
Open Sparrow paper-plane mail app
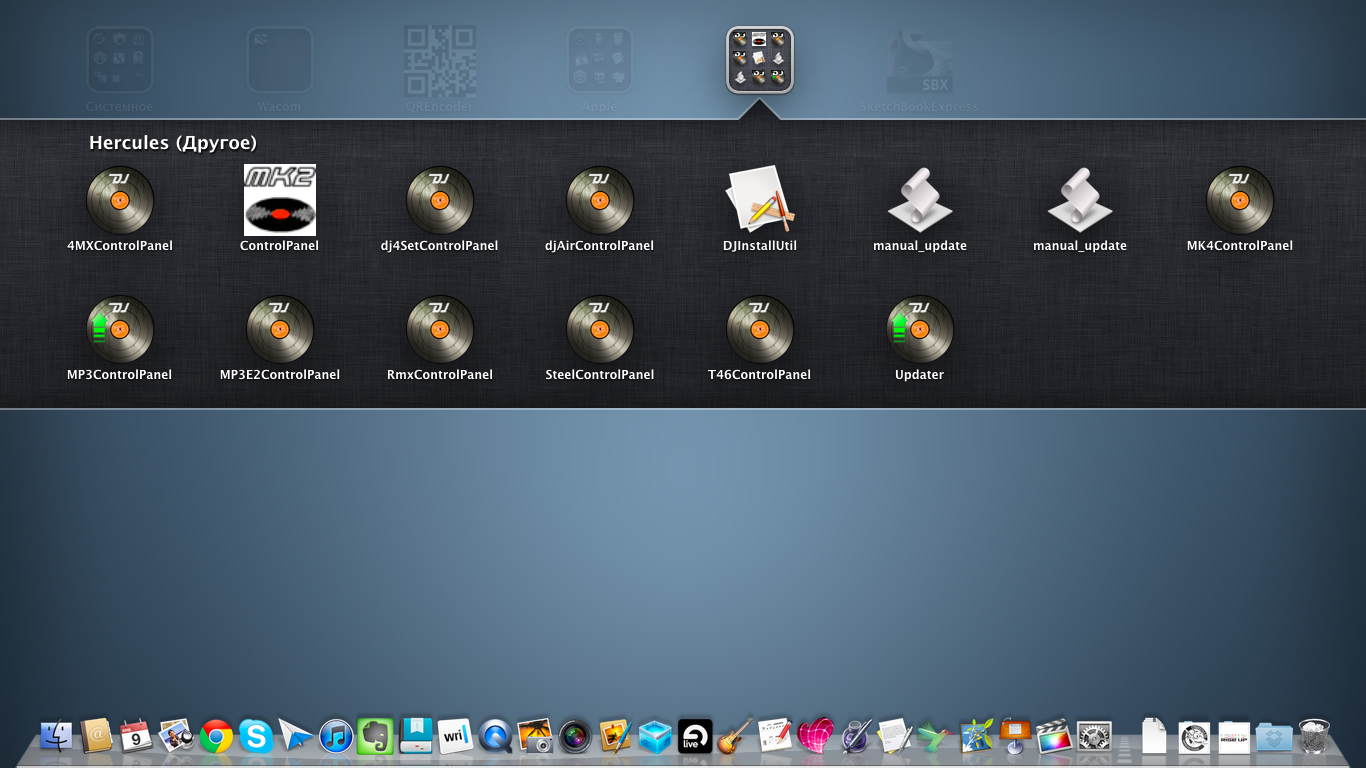coord(296,737)
